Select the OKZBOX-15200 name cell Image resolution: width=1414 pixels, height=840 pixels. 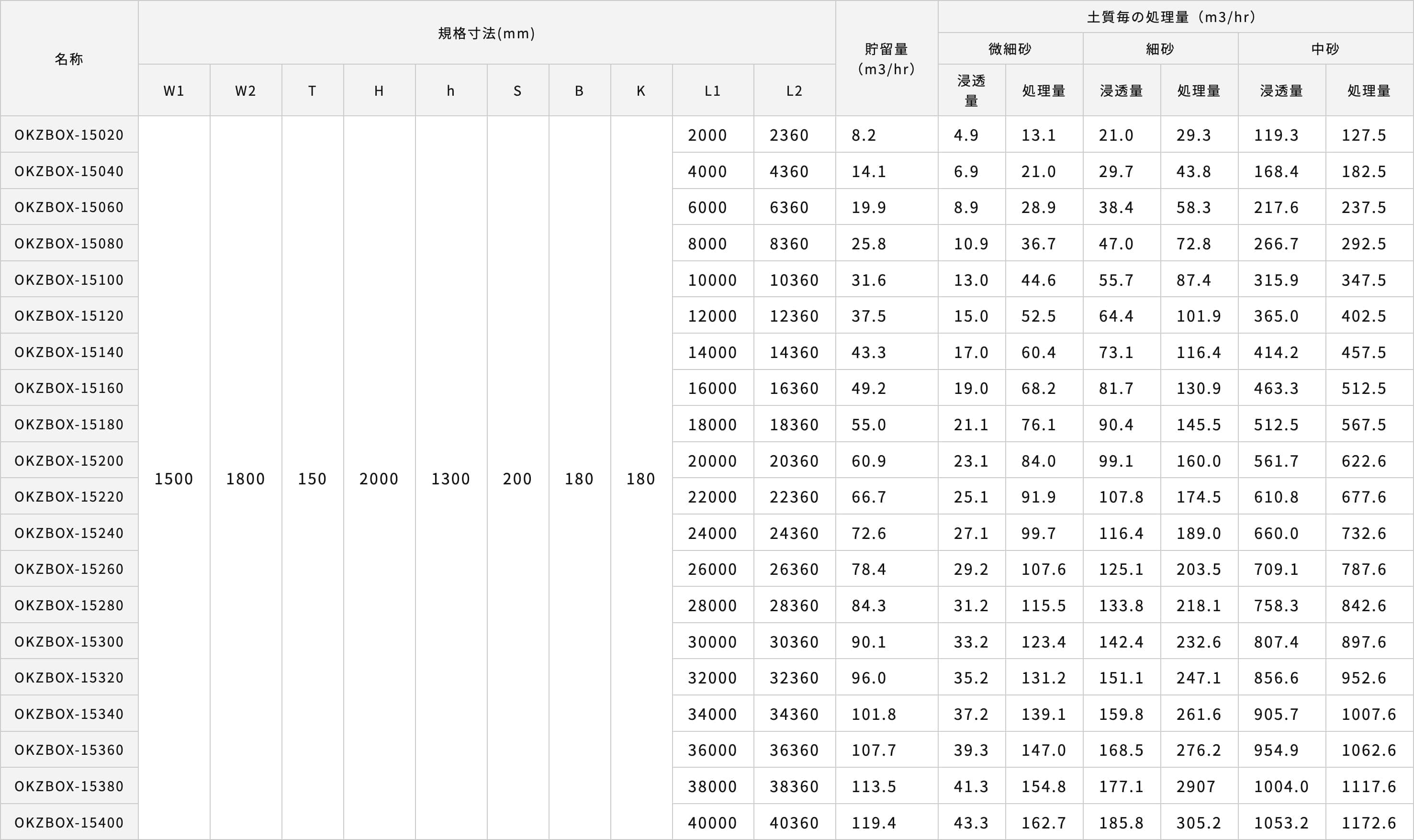pos(69,460)
